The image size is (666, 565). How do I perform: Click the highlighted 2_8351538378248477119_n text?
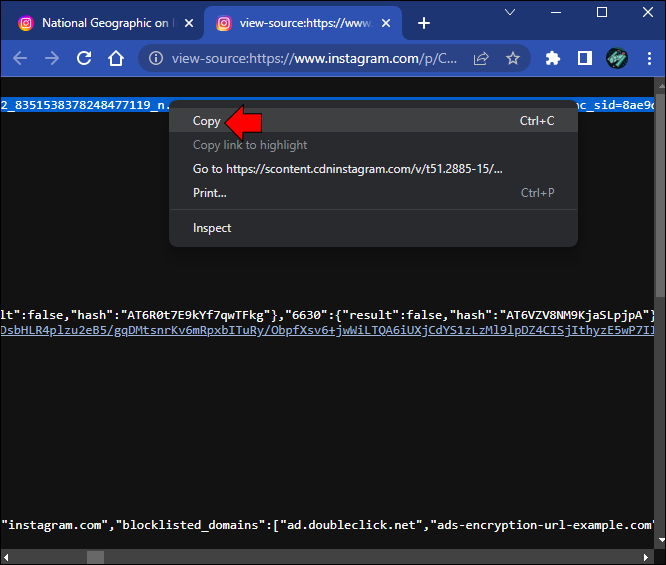[85, 105]
